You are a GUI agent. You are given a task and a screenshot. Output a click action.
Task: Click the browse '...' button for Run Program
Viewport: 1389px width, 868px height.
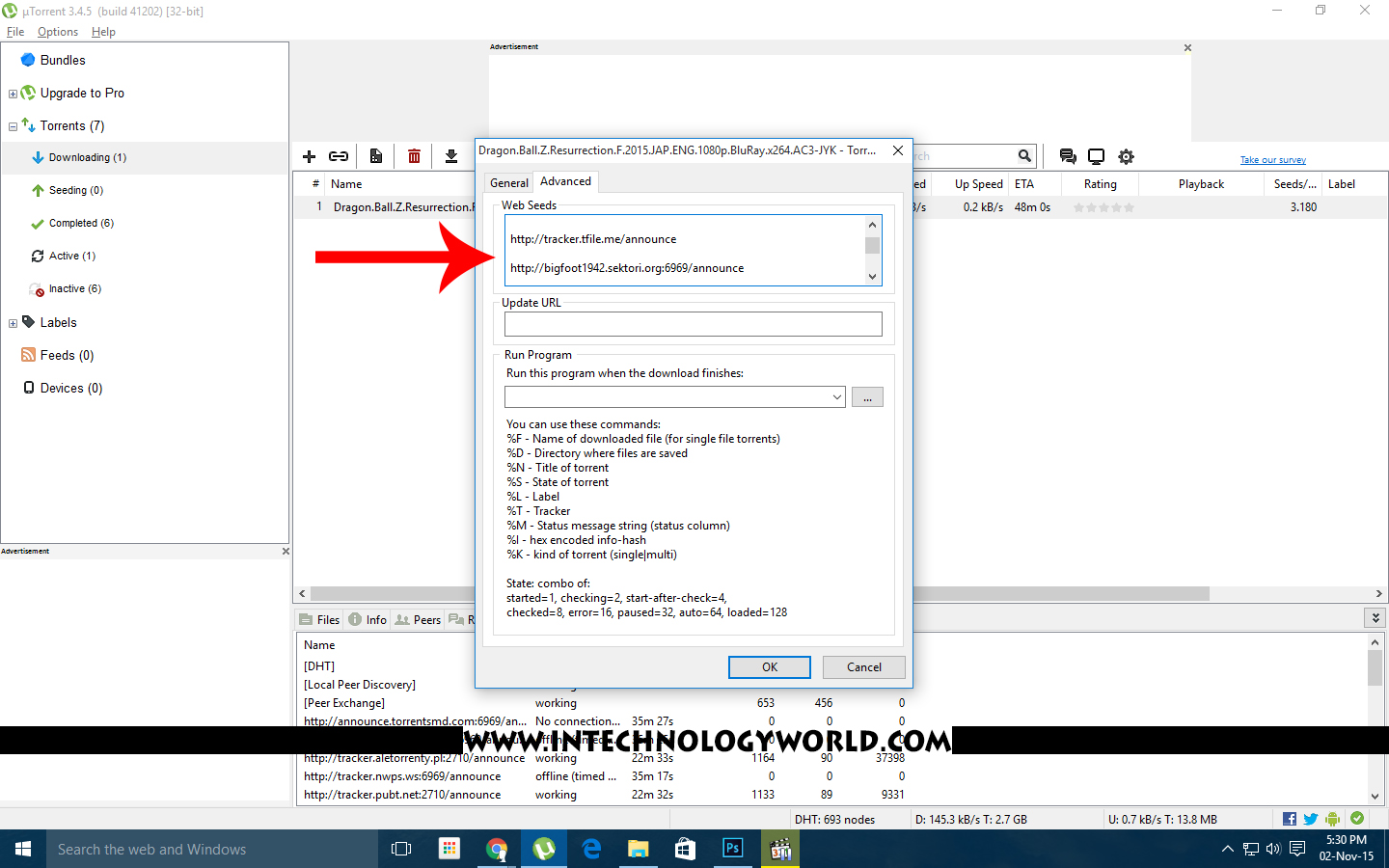pos(867,397)
